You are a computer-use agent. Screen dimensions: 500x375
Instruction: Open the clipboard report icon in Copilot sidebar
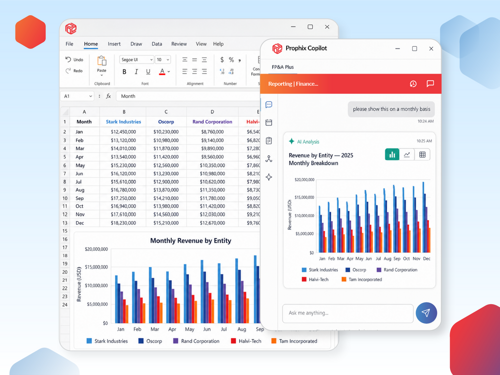269,141
